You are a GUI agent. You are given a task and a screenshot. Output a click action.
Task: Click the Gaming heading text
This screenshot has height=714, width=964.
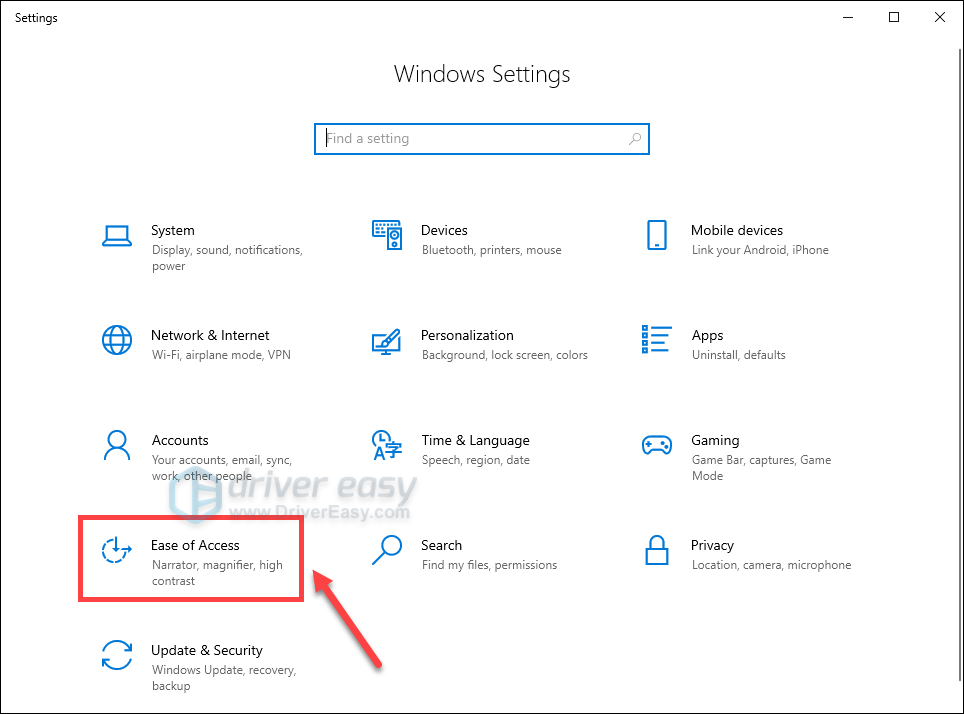click(715, 440)
